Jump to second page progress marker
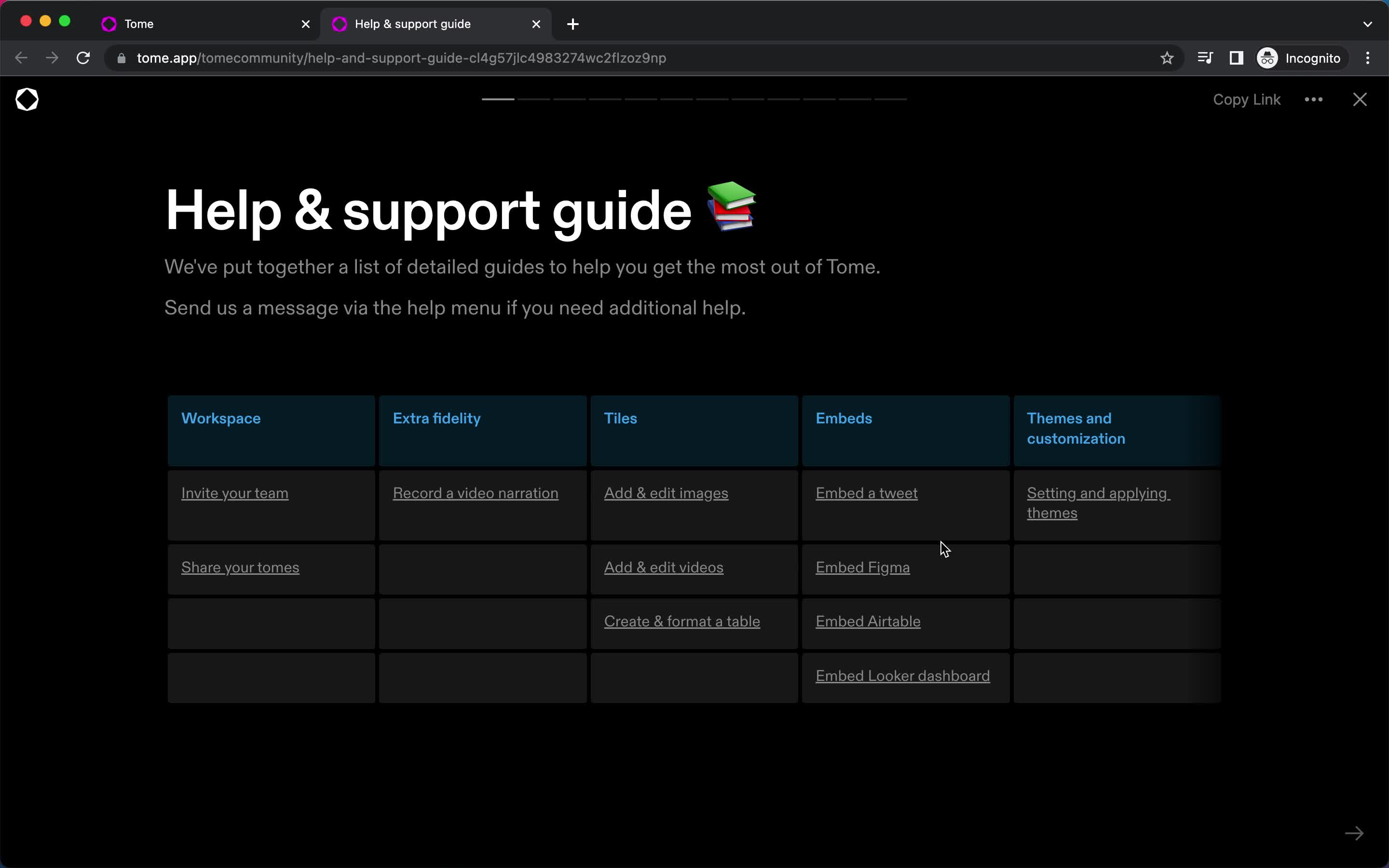1389x868 pixels. click(534, 99)
